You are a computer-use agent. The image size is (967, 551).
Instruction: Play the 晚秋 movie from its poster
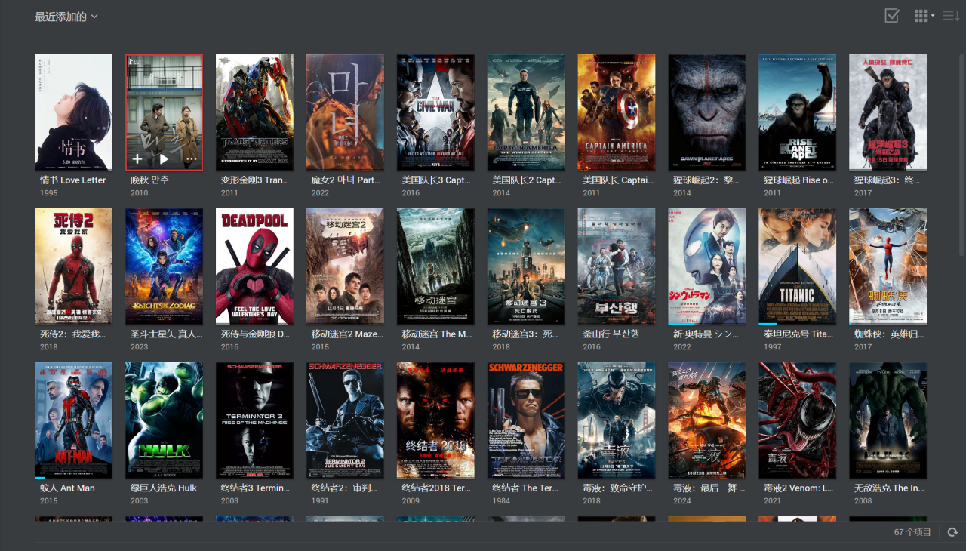click(164, 160)
